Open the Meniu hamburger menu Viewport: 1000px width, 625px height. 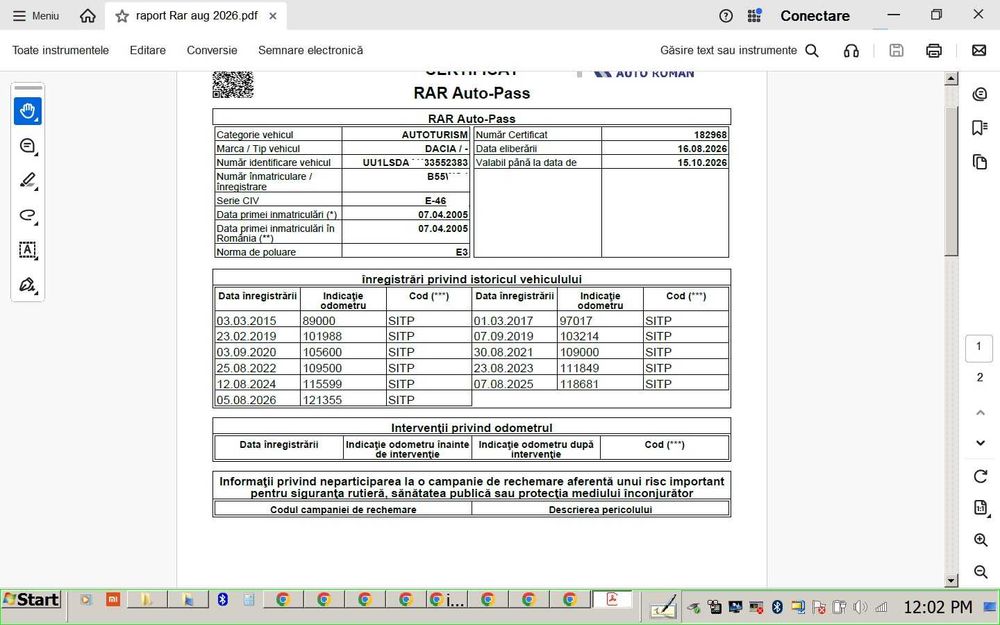36,16
